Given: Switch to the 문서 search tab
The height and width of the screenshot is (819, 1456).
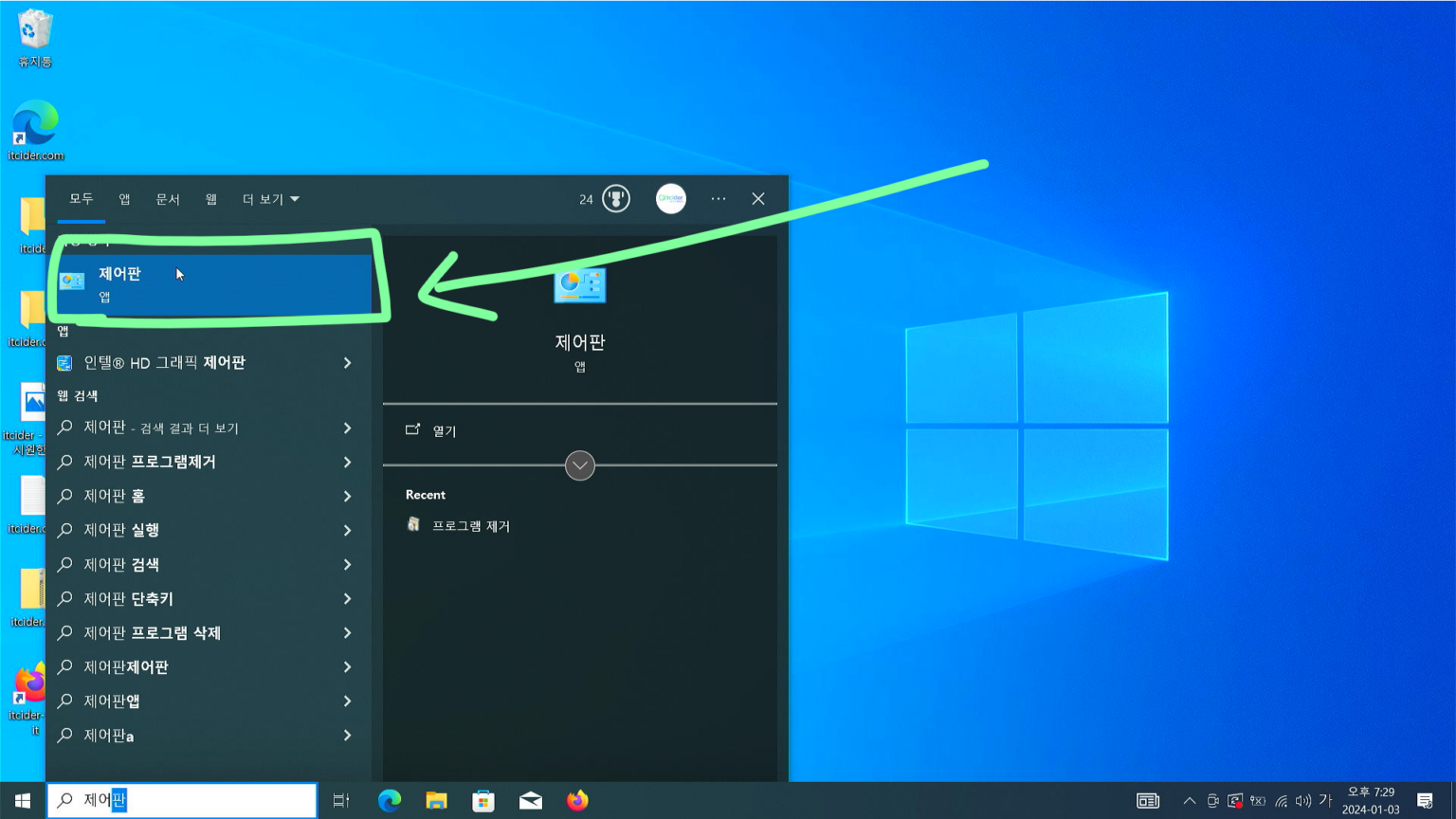Looking at the screenshot, I should point(168,199).
